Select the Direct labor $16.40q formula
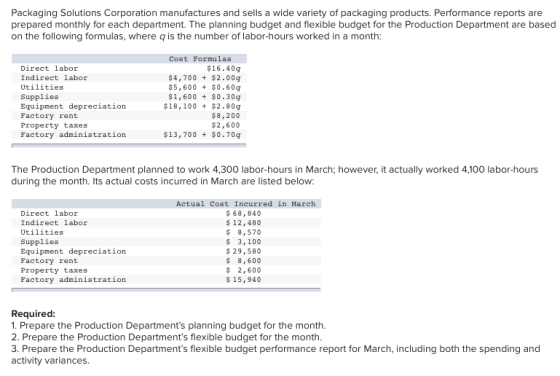The width and height of the screenshot is (560, 376). [x=224, y=68]
